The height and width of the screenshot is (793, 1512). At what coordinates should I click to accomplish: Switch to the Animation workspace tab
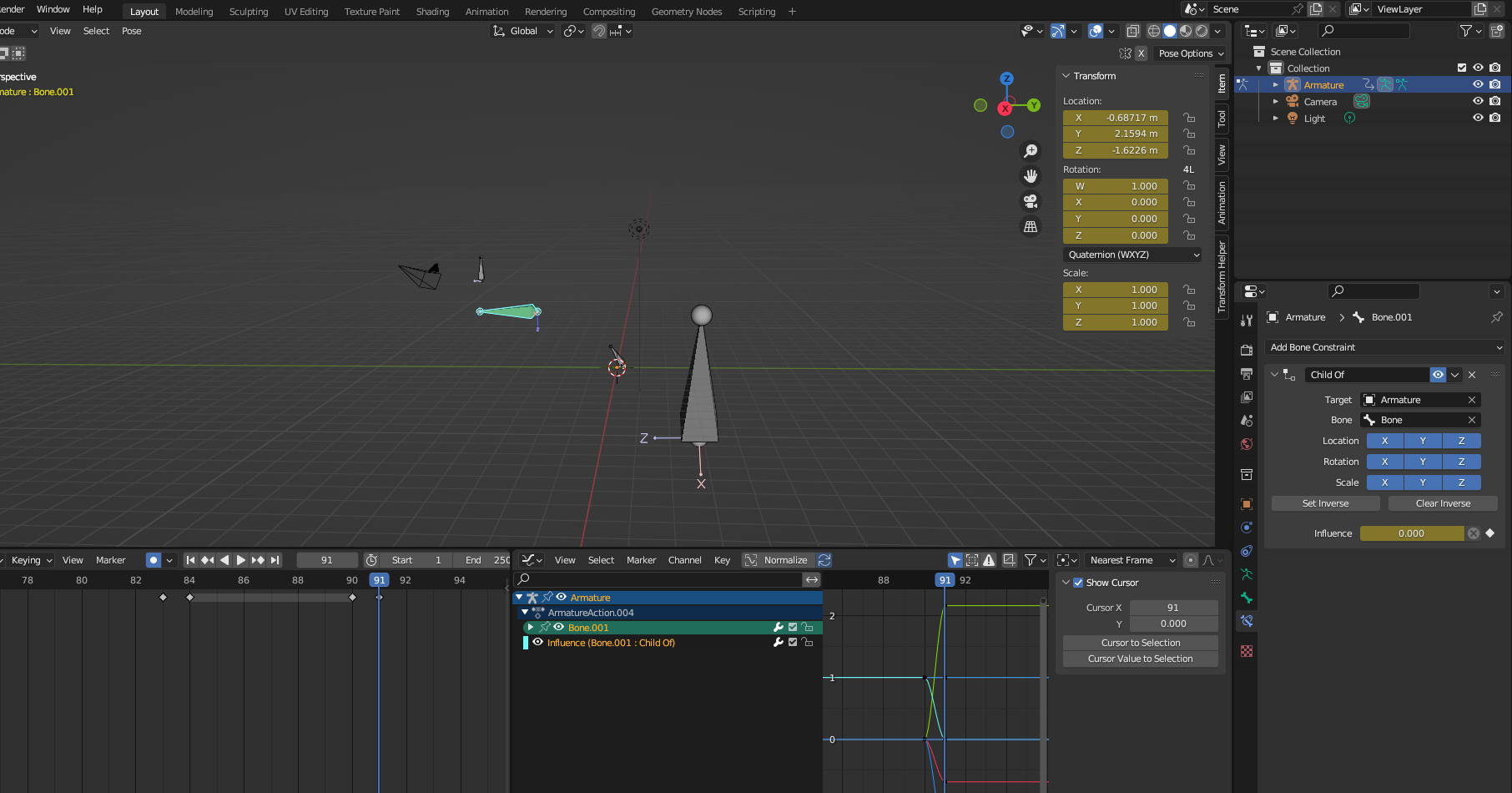(486, 12)
